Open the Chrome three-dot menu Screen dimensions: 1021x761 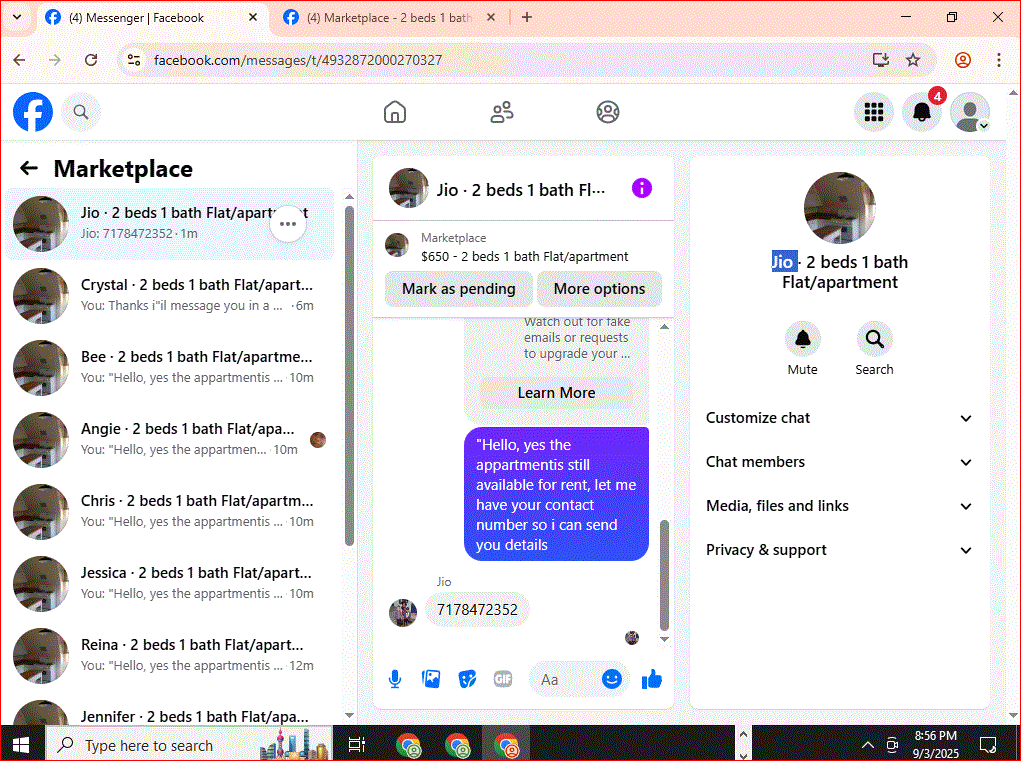(999, 60)
